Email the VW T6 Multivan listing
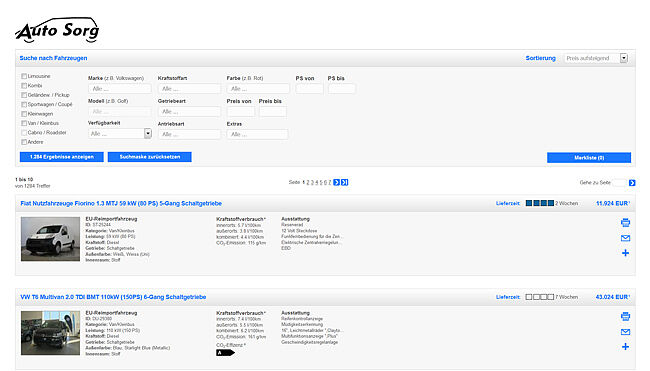Screen dimensions: 650x371 point(626,332)
